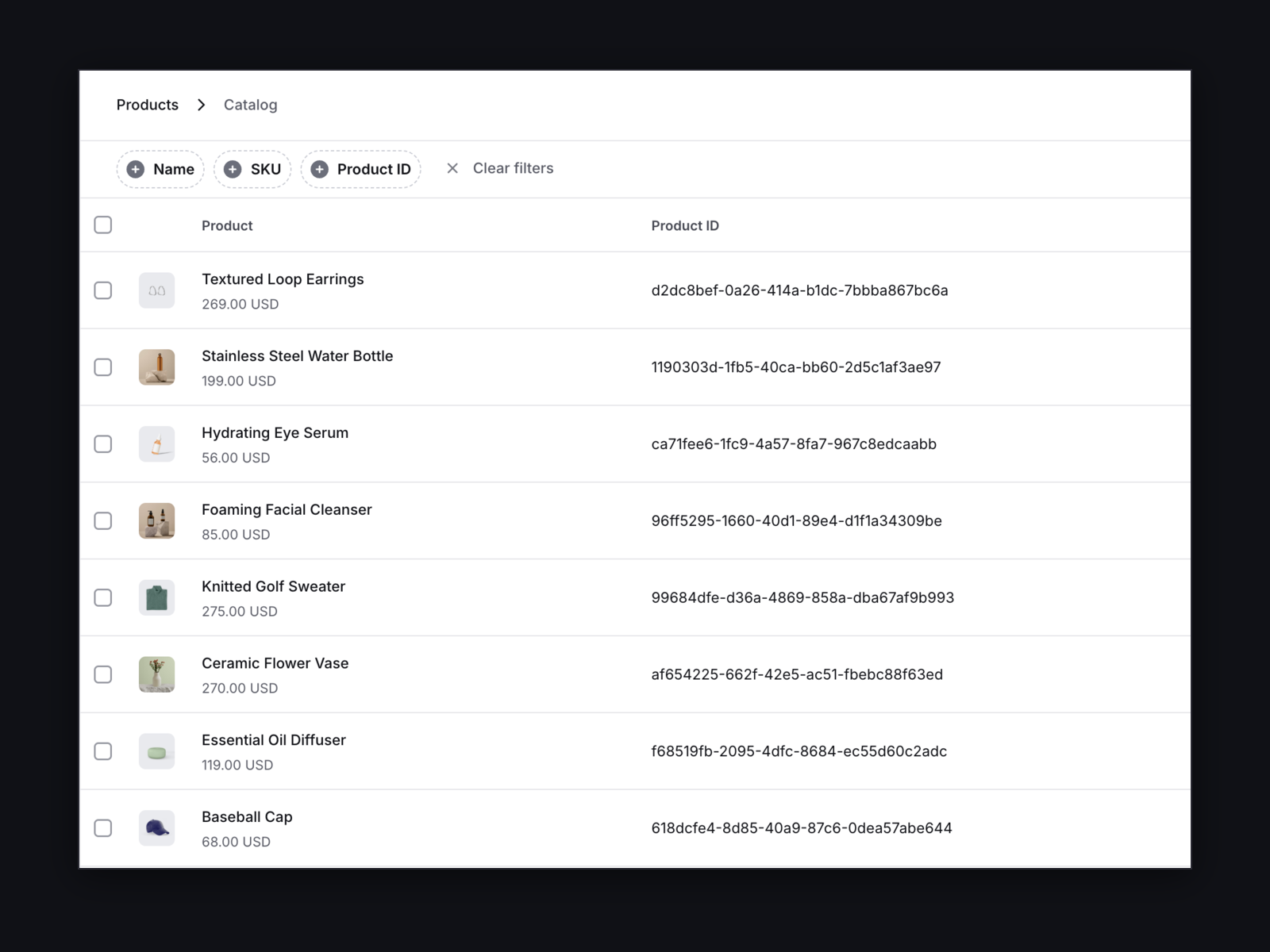Image resolution: width=1270 pixels, height=952 pixels.
Task: Select ID ca71fee6-1fc9-4a57-8fa7-967c8edcaabb
Action: 794,444
